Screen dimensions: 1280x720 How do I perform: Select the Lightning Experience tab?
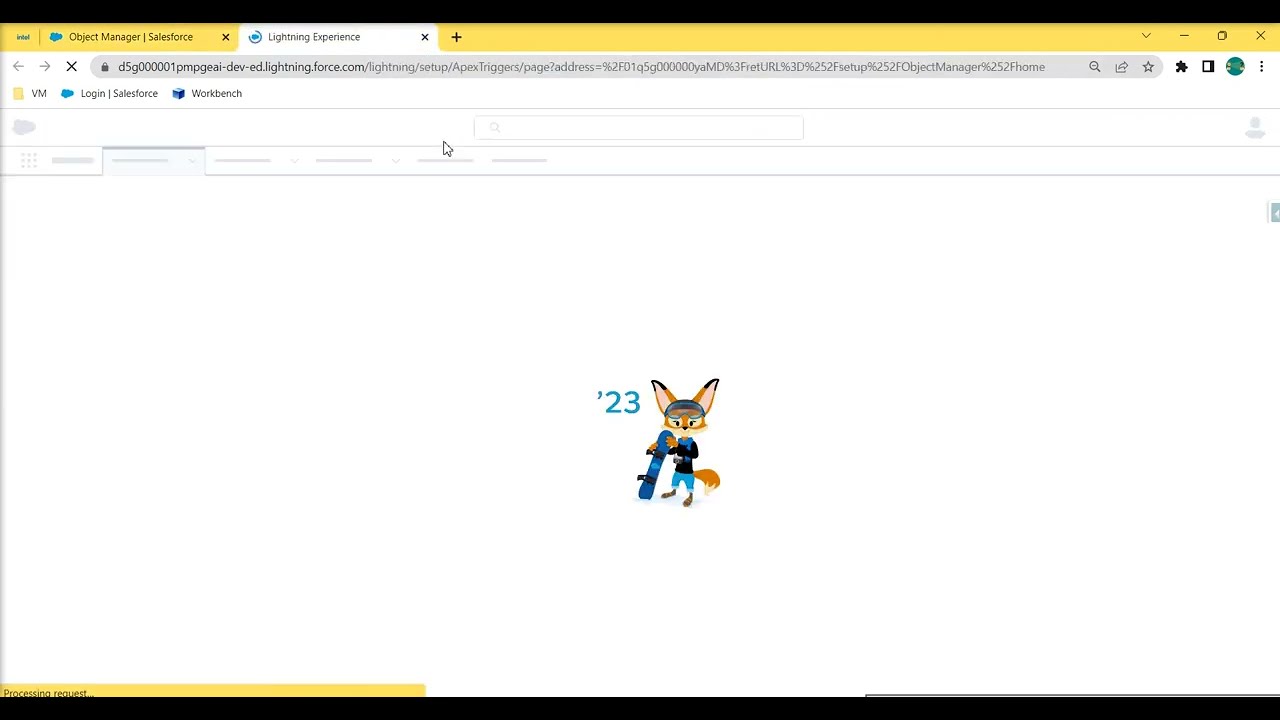click(x=338, y=37)
